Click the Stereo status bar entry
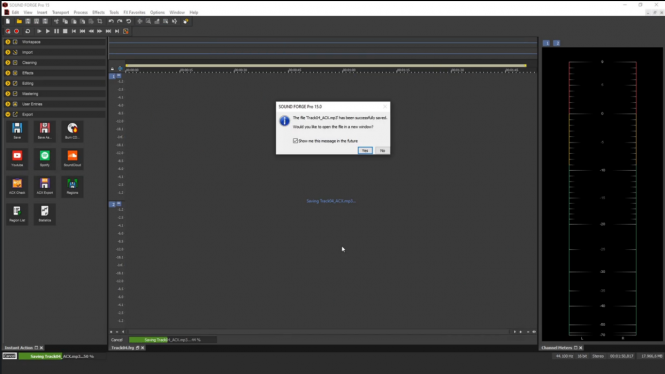Viewport: 665px width, 374px height. (598, 356)
